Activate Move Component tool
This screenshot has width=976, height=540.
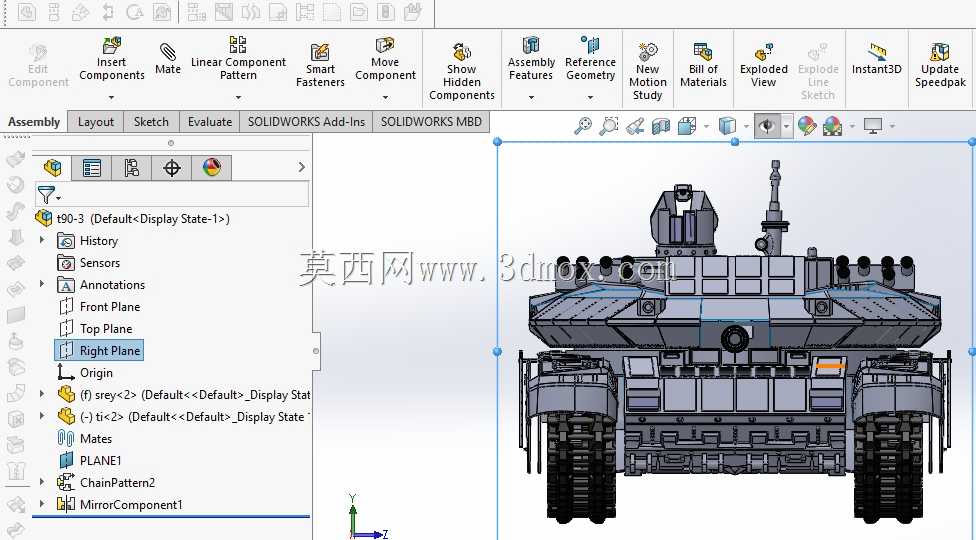pyautogui.click(x=385, y=60)
